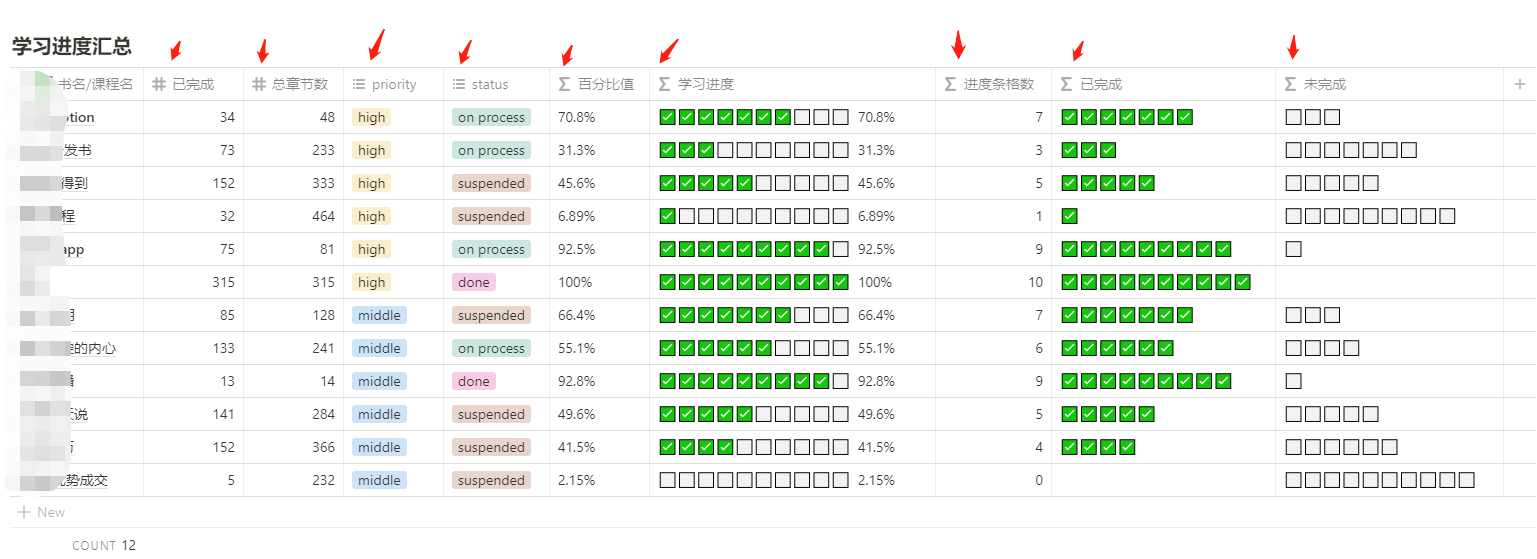1537x559 pixels.
Task: Open the high priority tag in the 464-chapter row
Action: click(x=371, y=216)
